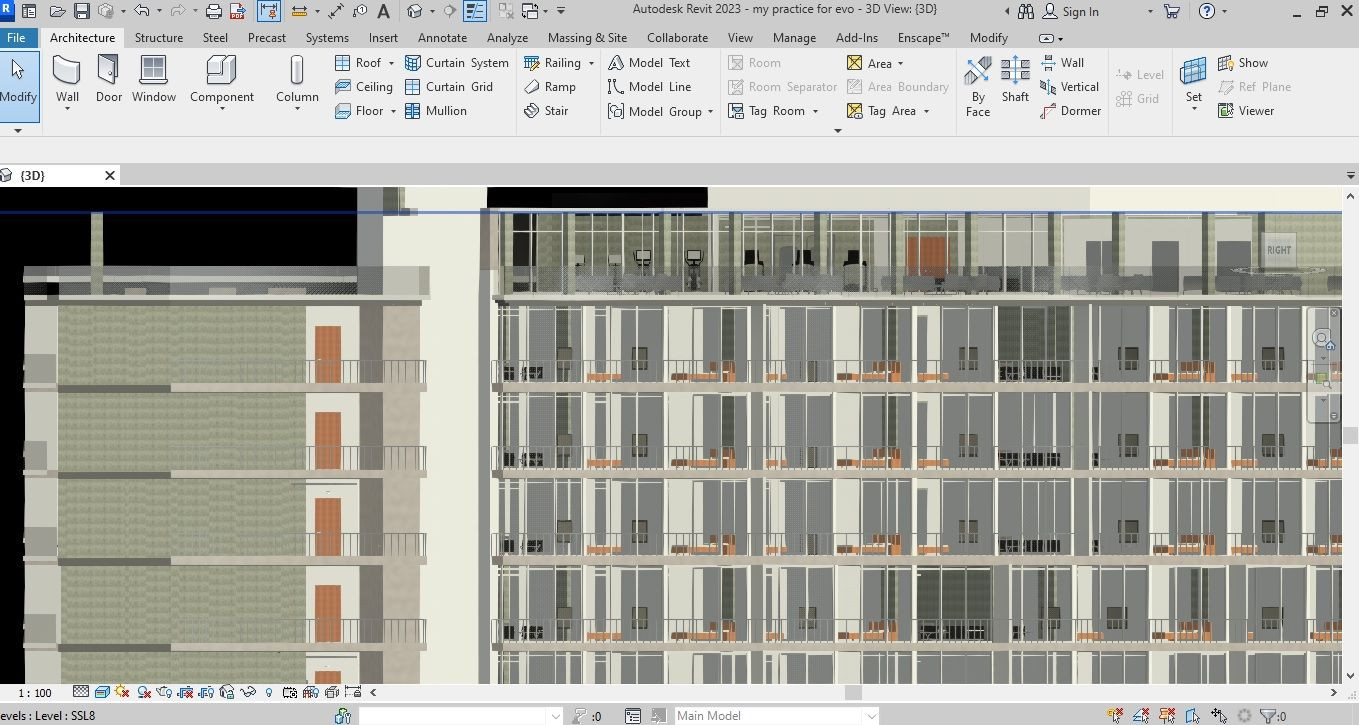Toggle Select Elements by Face in status bar
Screen dimensions: 1359x725
click(x=1192, y=716)
